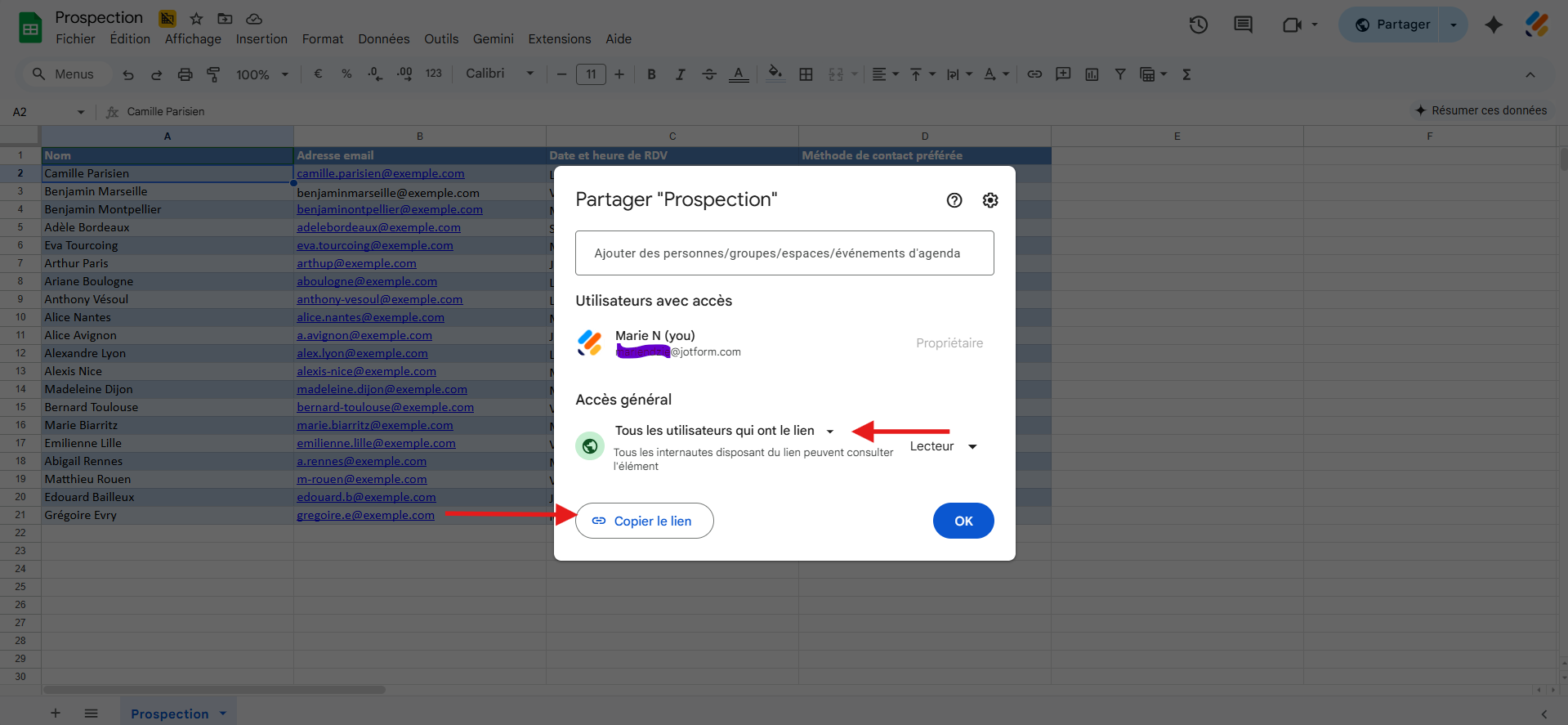1568x725 pixels.
Task: Select the Prospection sheet tab
Action: pyautogui.click(x=170, y=714)
